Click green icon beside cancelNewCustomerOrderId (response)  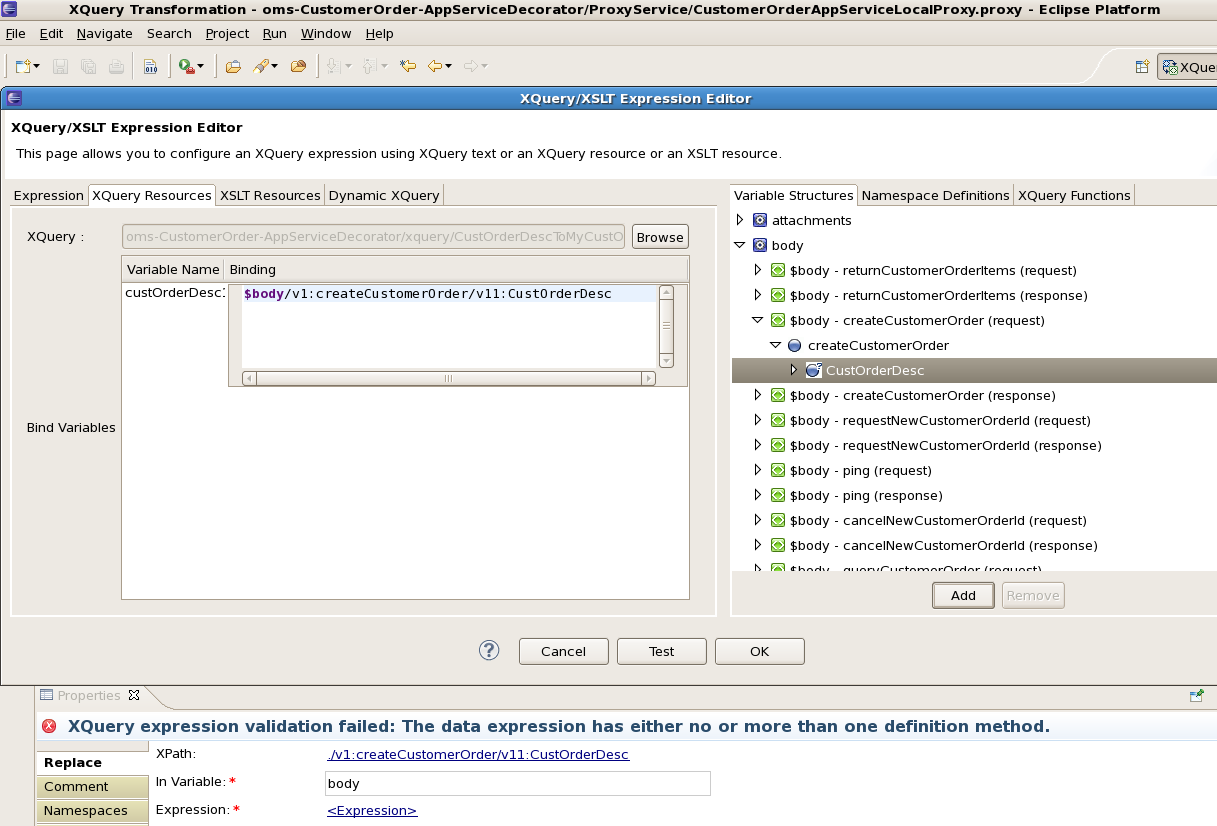click(778, 545)
